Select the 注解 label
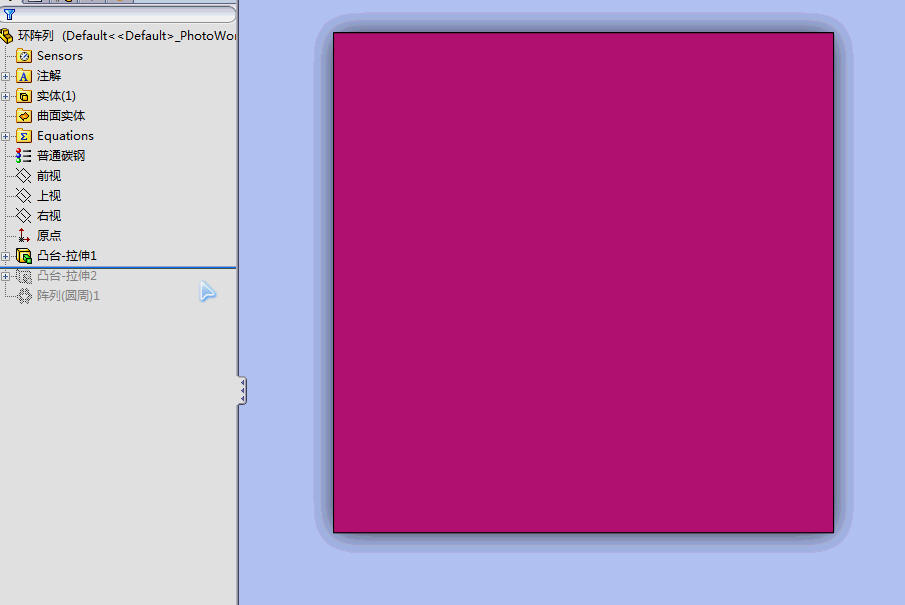This screenshot has height=605, width=905. (x=49, y=76)
